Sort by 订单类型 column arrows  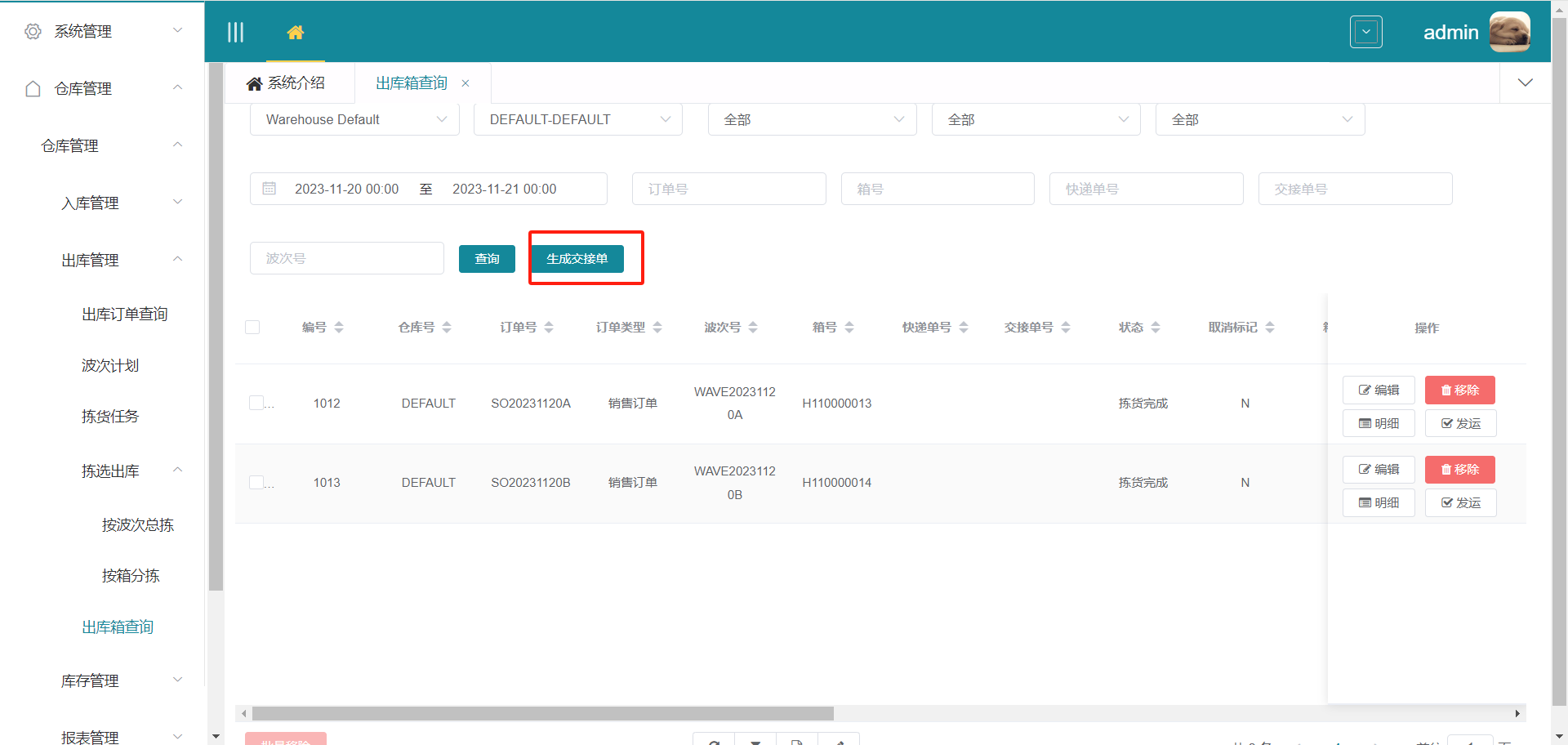(x=657, y=328)
